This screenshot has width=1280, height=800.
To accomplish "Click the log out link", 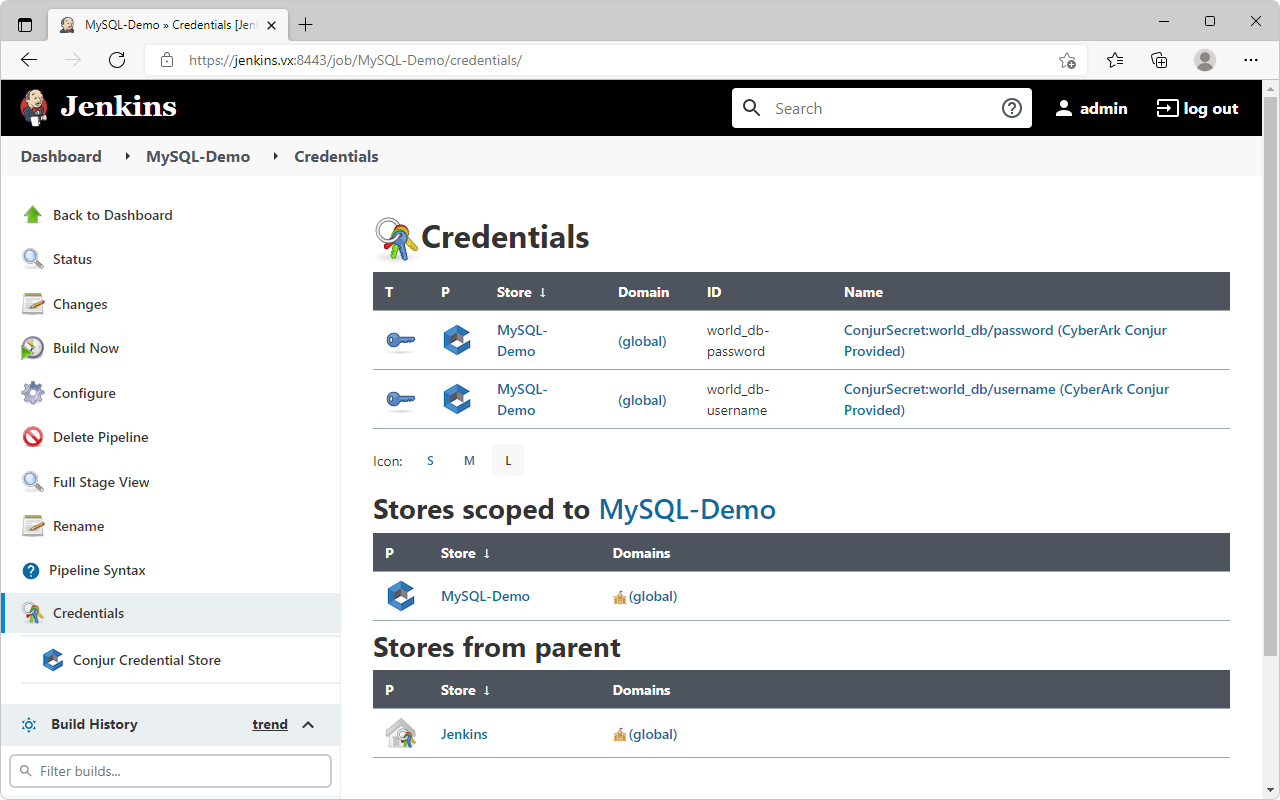I will tap(1197, 108).
